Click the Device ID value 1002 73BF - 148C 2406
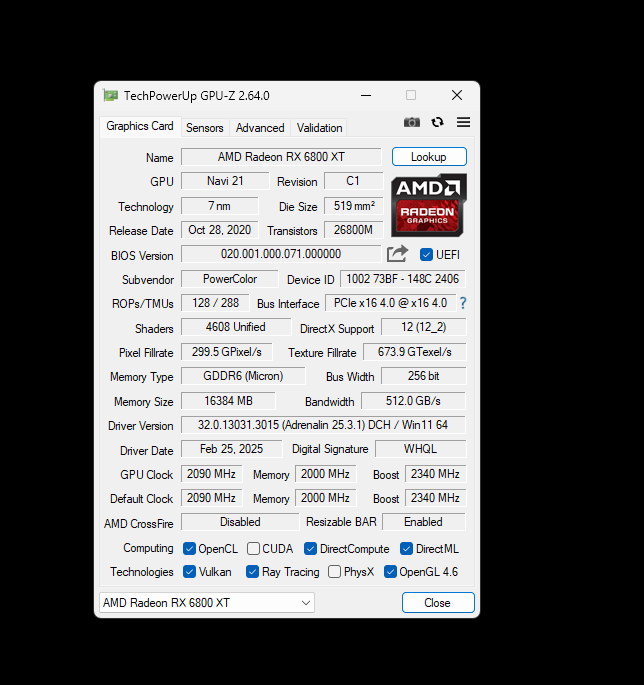 [x=403, y=279]
